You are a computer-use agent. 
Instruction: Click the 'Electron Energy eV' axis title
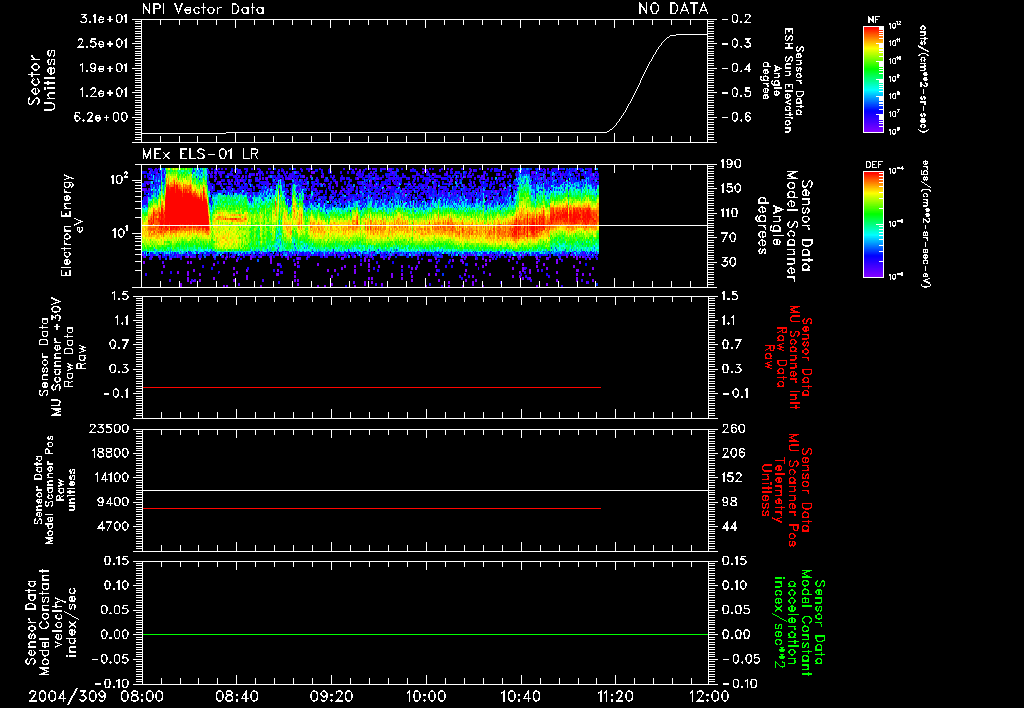click(x=71, y=225)
